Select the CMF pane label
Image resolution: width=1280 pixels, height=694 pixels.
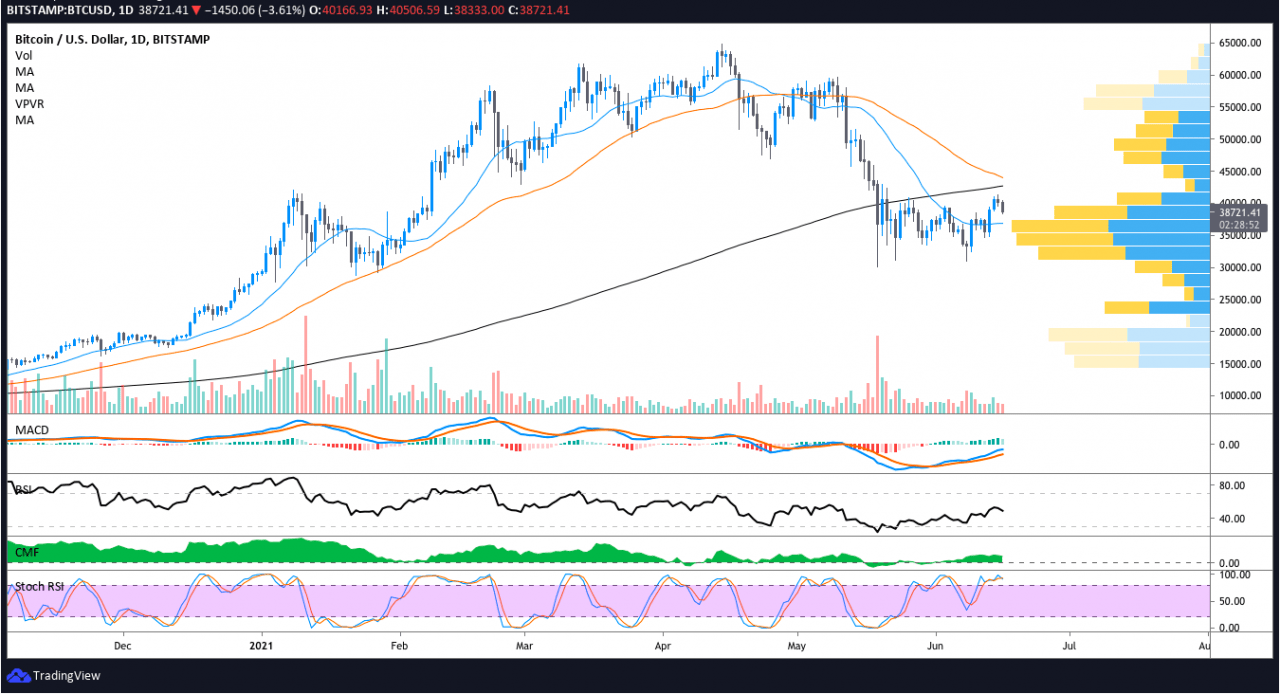coord(24,550)
